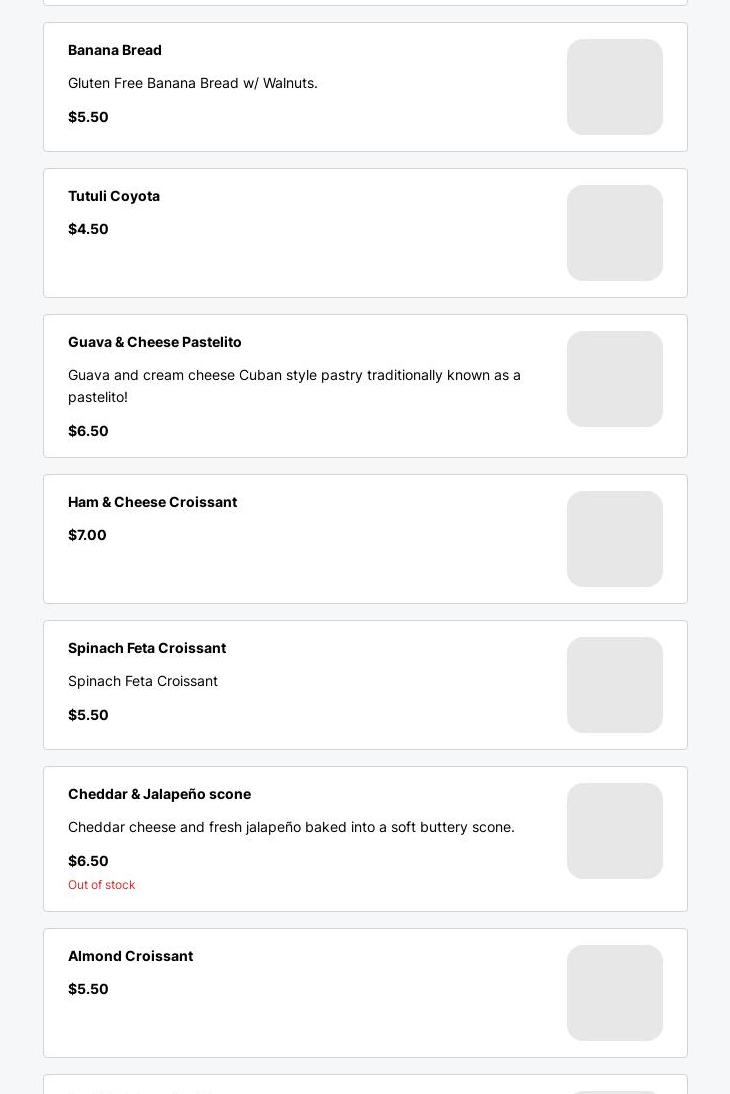Click the Tutuli Coyota thumbnail image
The width and height of the screenshot is (730, 1094).
coord(614,233)
